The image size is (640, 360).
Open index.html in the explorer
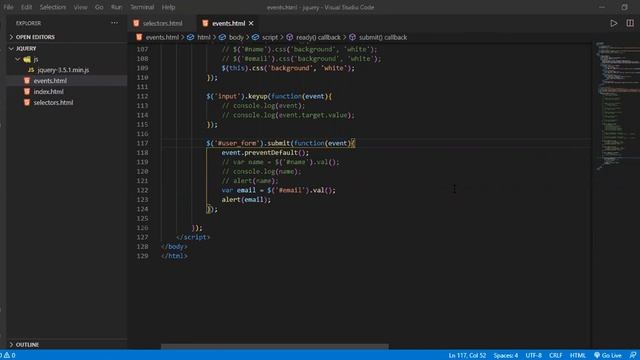[x=48, y=91]
